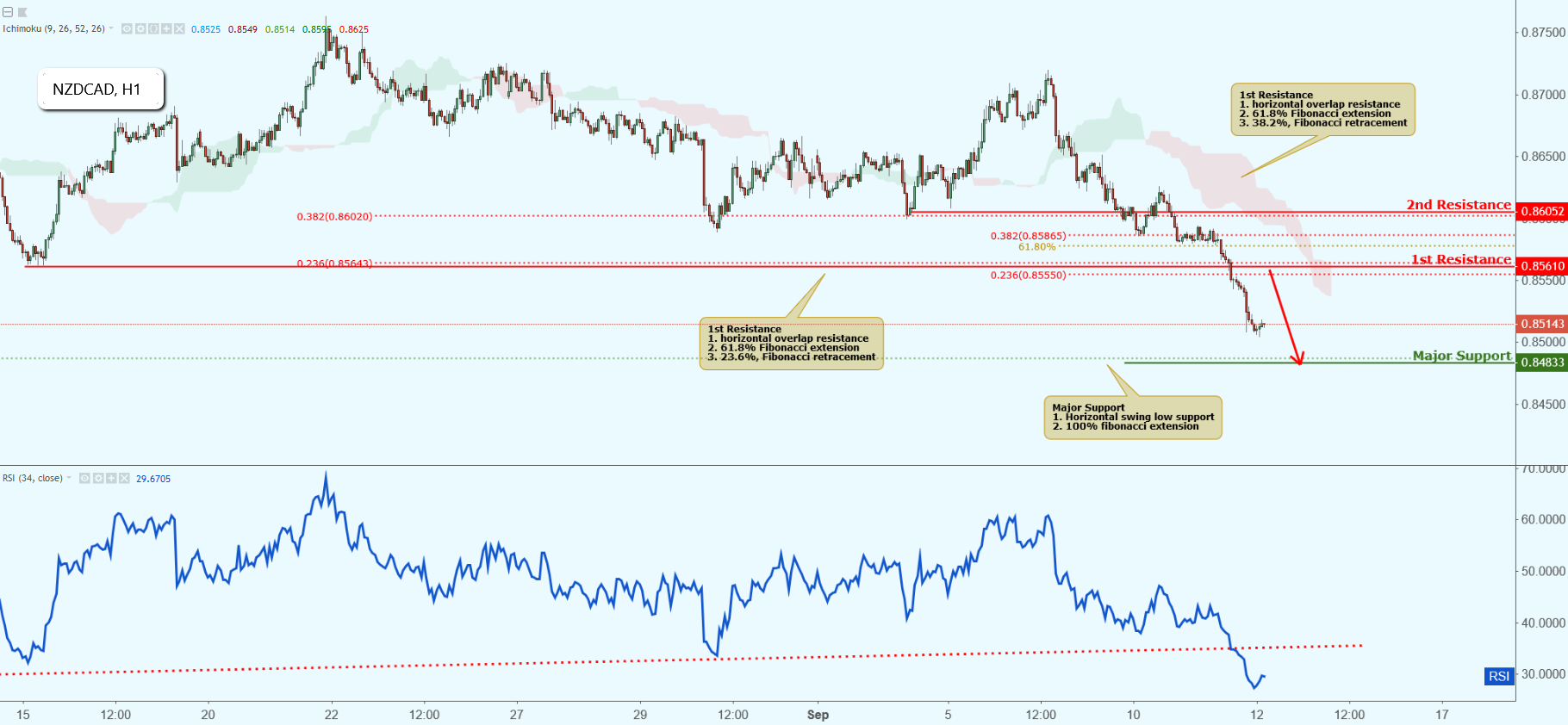Open Ichimoku indicator settings gear
This screenshot has height=725, width=1568.
pyautogui.click(x=140, y=29)
